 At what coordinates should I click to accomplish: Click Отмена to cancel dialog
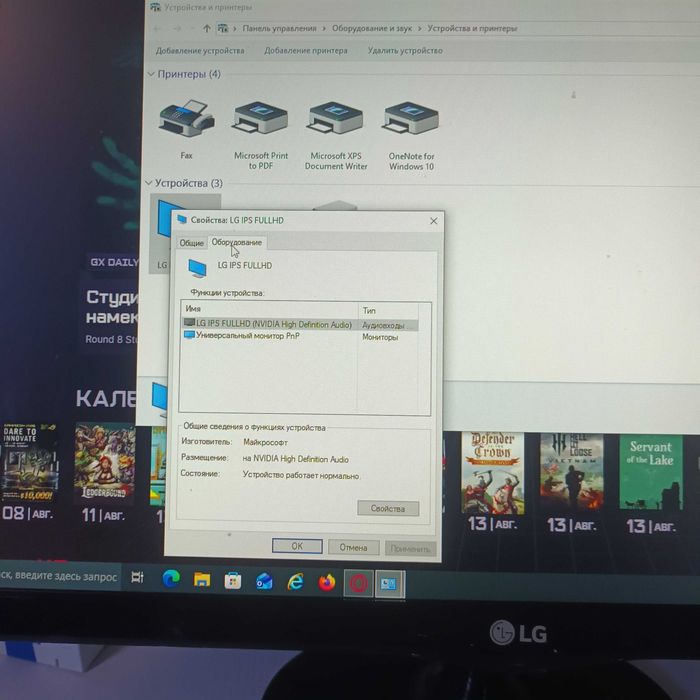point(354,547)
